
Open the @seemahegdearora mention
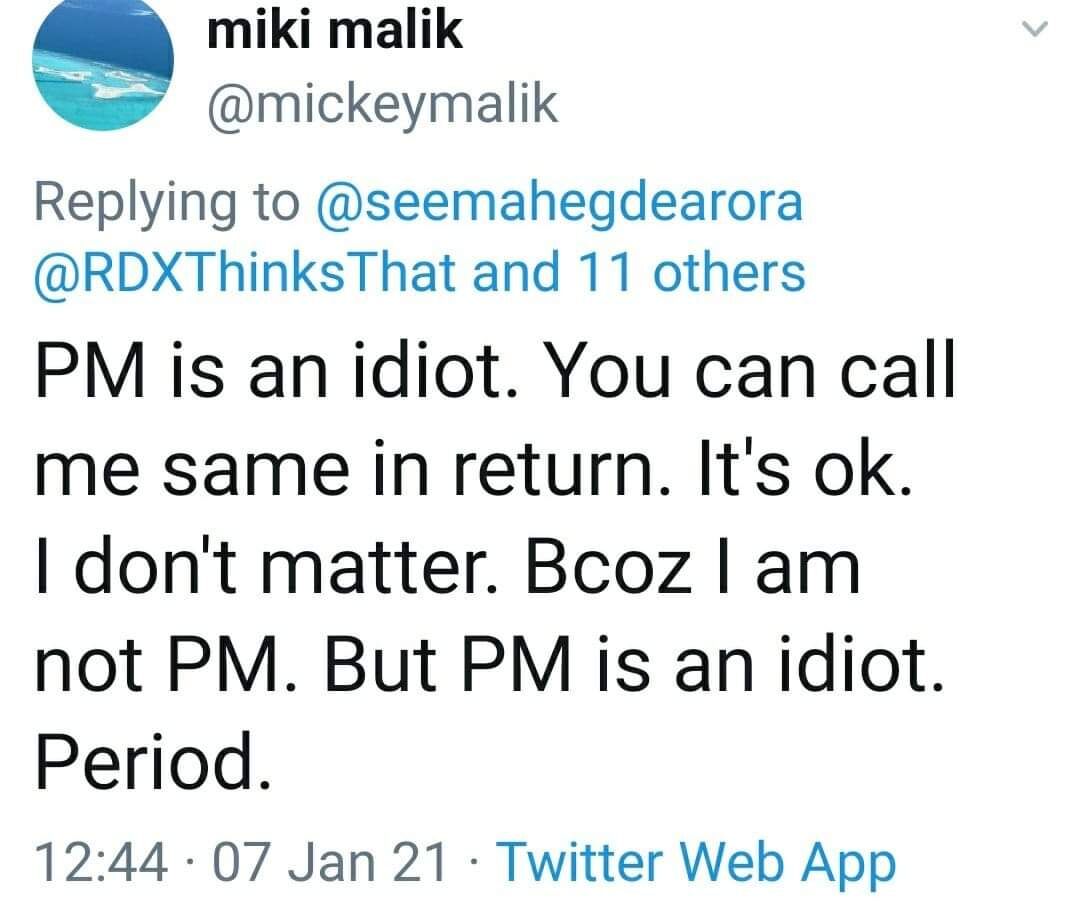(x=558, y=202)
